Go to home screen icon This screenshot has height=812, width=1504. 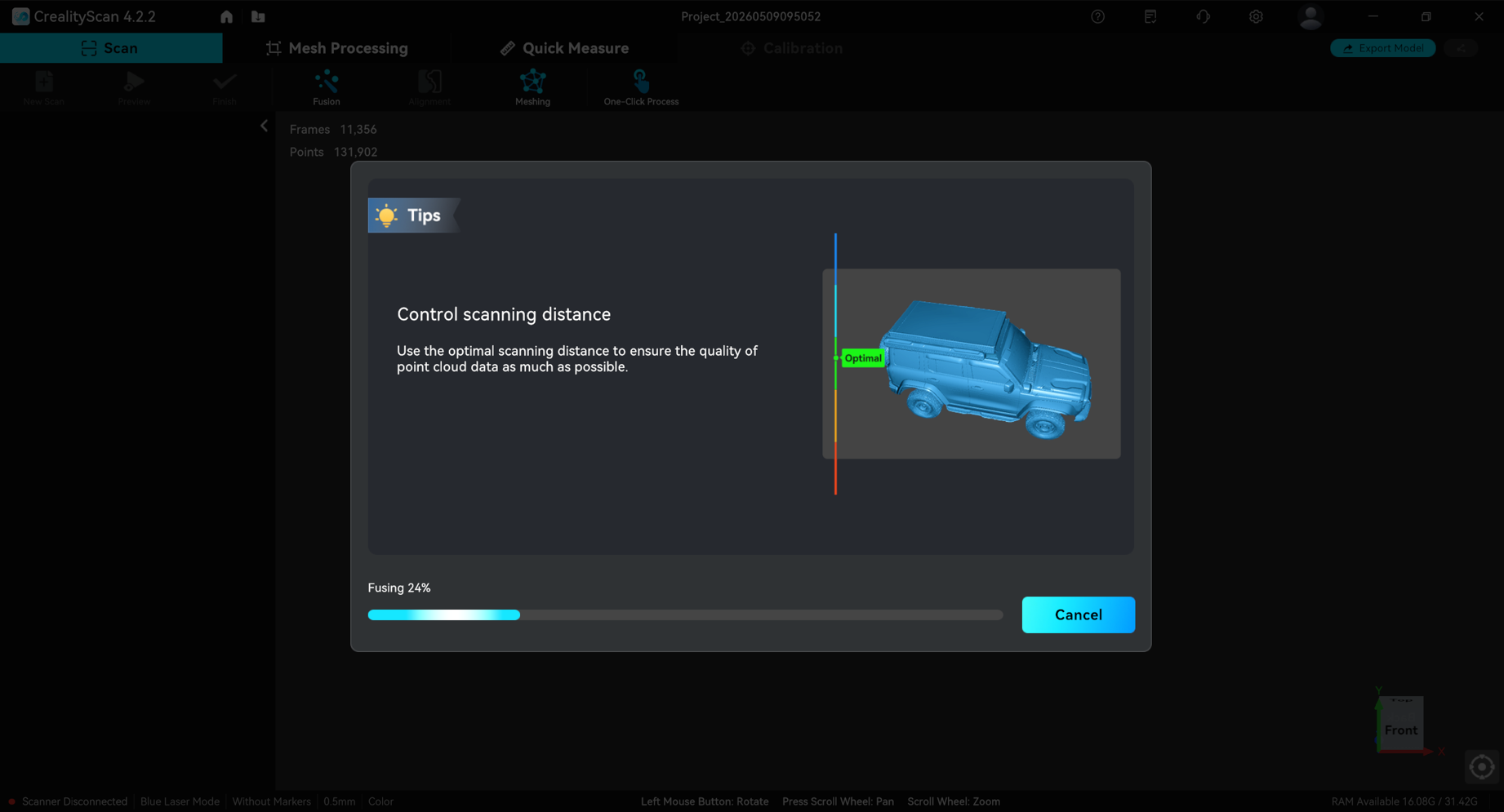pyautogui.click(x=226, y=16)
